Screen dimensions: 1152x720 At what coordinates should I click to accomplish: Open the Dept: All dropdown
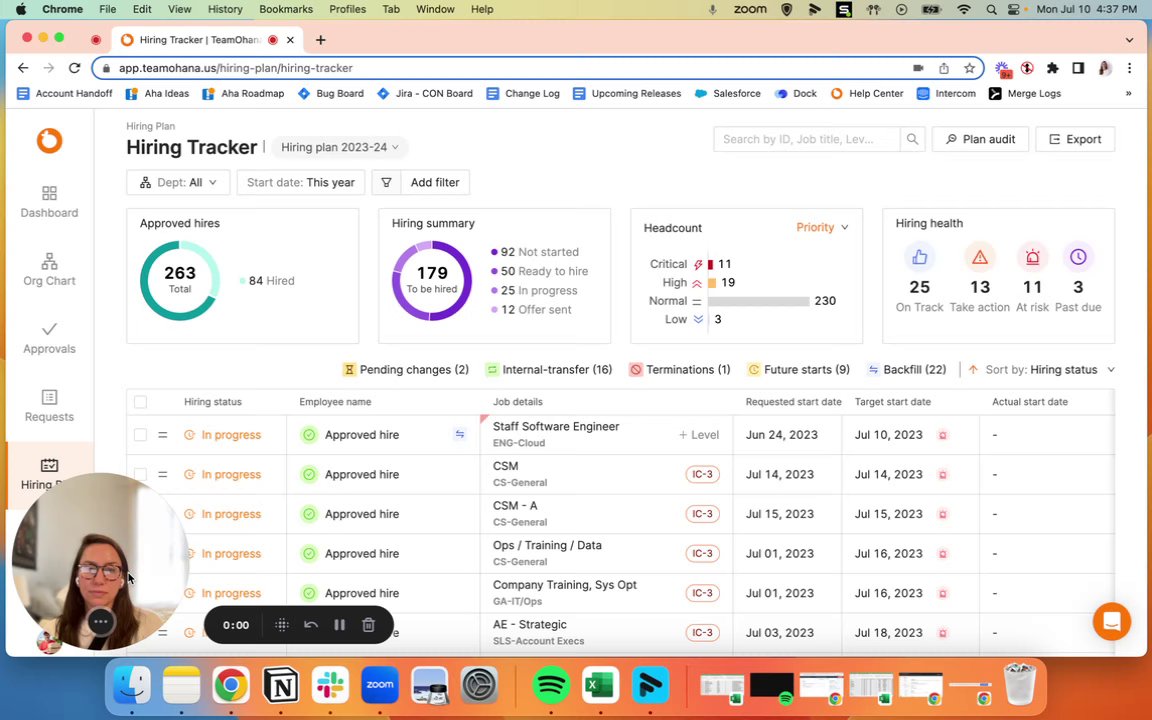click(178, 182)
